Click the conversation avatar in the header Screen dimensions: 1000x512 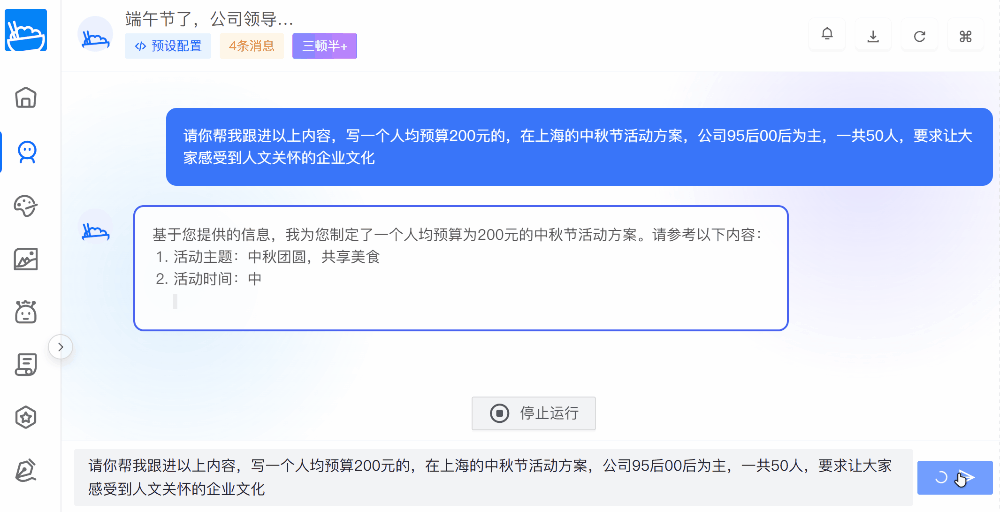(96, 34)
